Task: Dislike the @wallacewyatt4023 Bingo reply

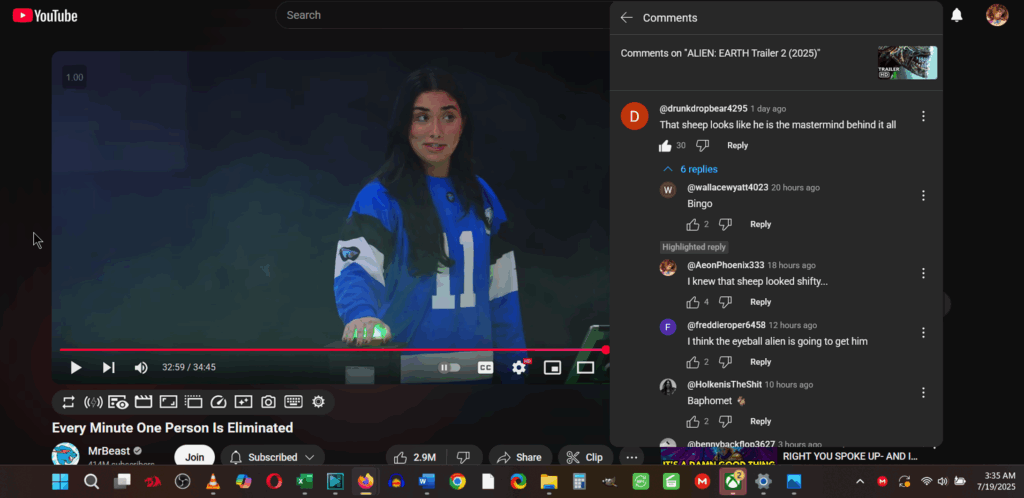Action: 725,225
